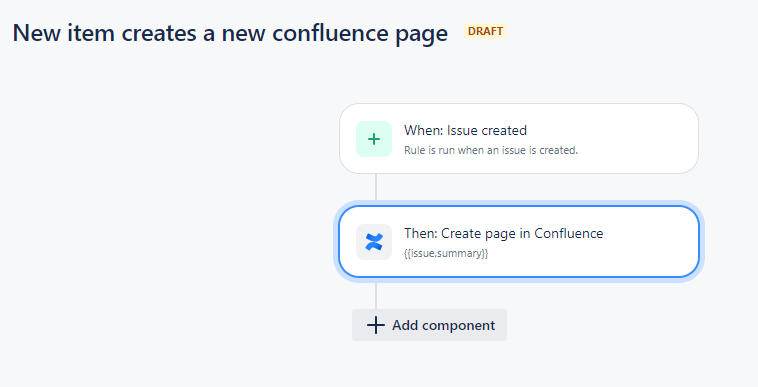This screenshot has height=387, width=758.
Task: Click the green plus trigger icon
Action: [x=374, y=139]
